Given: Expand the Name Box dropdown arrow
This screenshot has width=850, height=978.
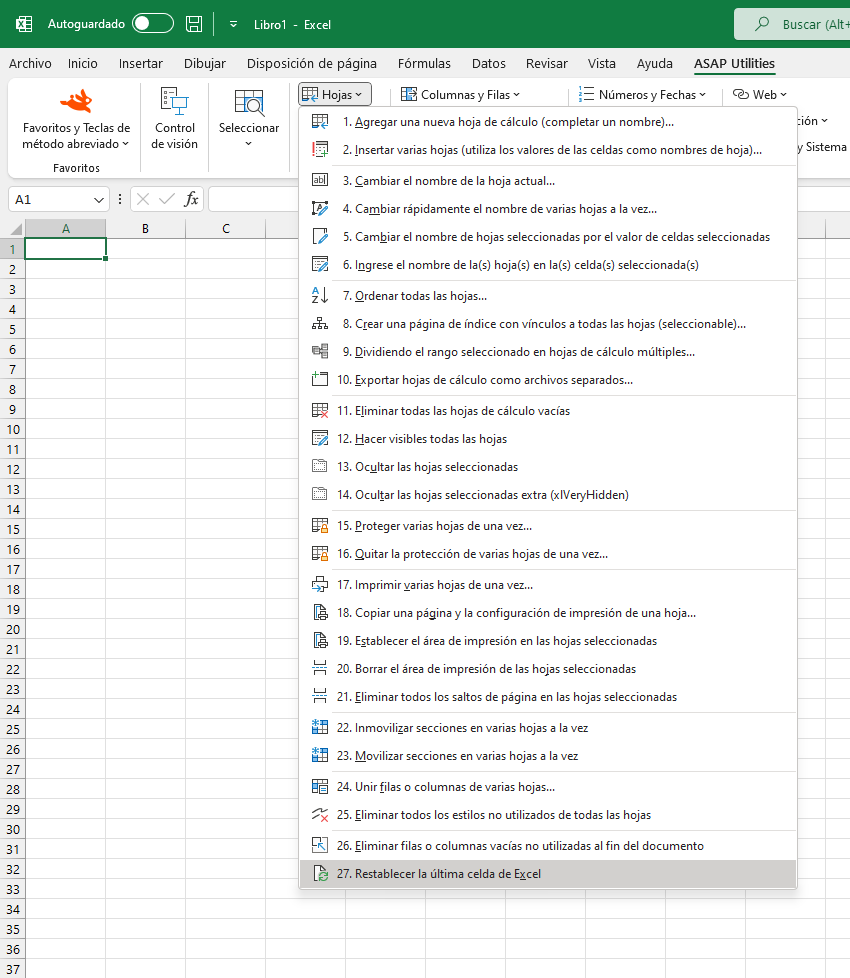Looking at the screenshot, I should 98,200.
